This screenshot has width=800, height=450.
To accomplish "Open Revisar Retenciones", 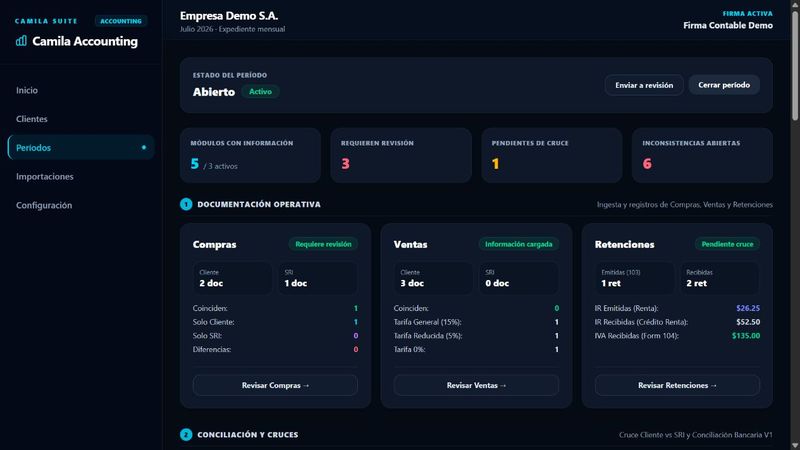I will click(677, 385).
